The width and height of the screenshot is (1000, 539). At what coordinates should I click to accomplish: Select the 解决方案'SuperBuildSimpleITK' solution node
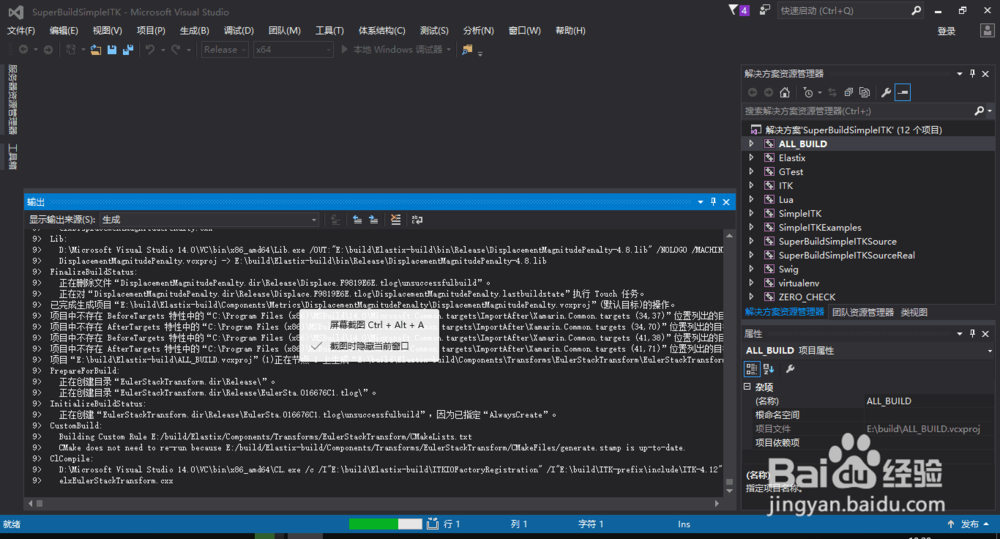(853, 129)
